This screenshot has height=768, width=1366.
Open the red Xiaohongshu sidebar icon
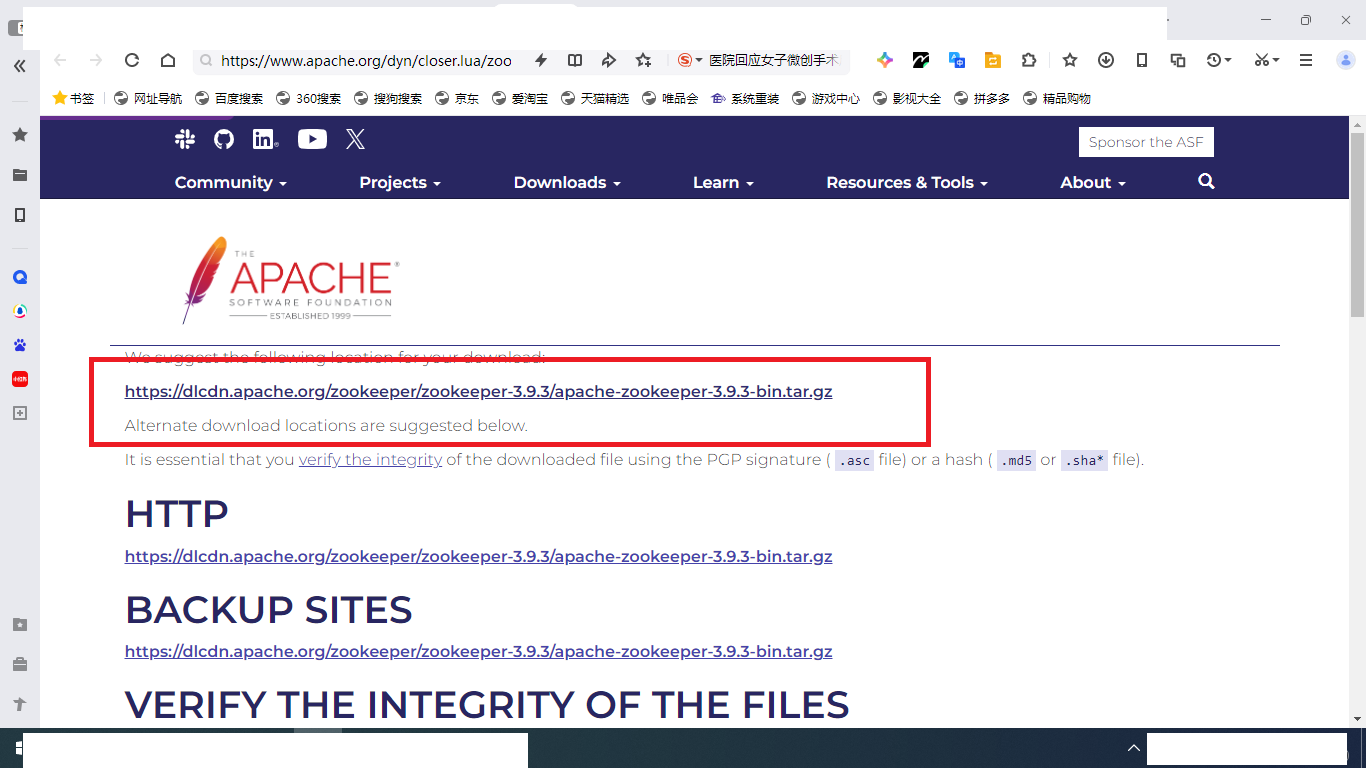tap(20, 379)
